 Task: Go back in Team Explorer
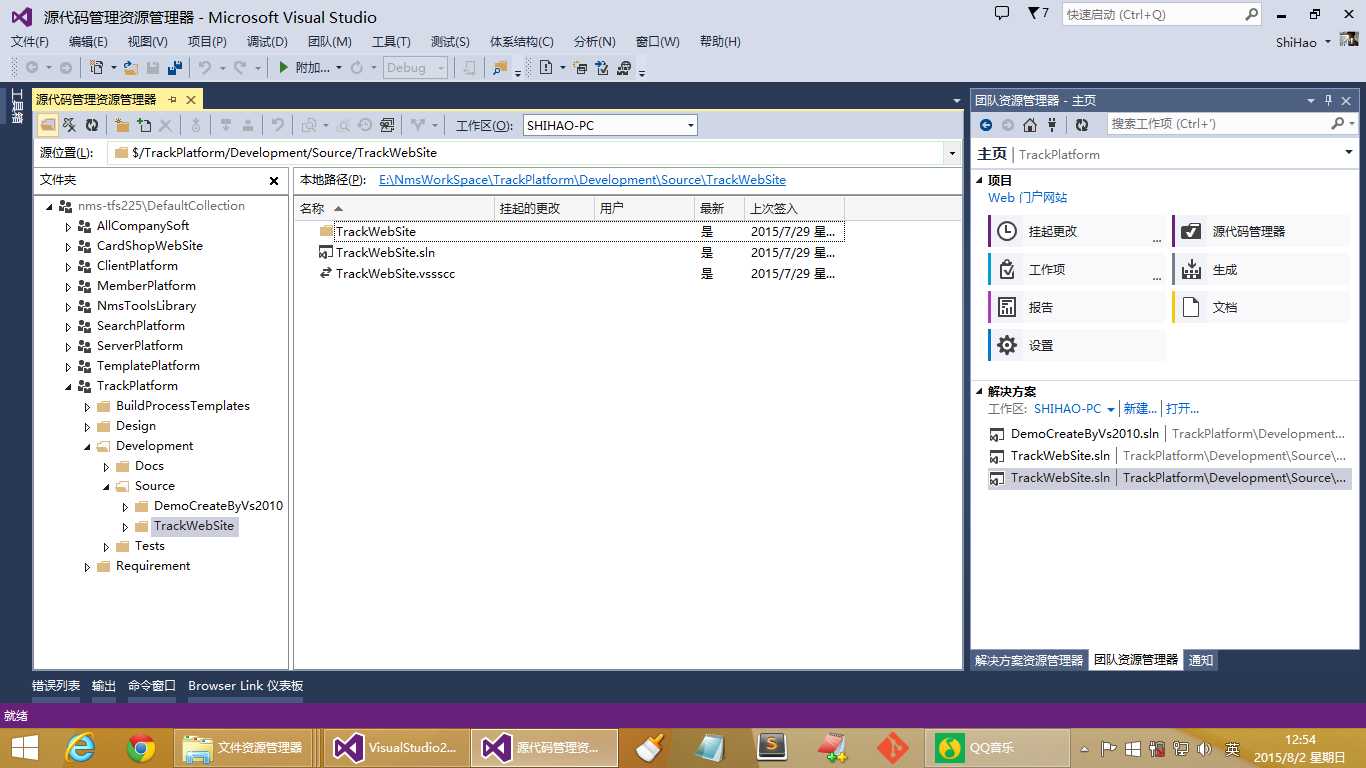coord(986,125)
